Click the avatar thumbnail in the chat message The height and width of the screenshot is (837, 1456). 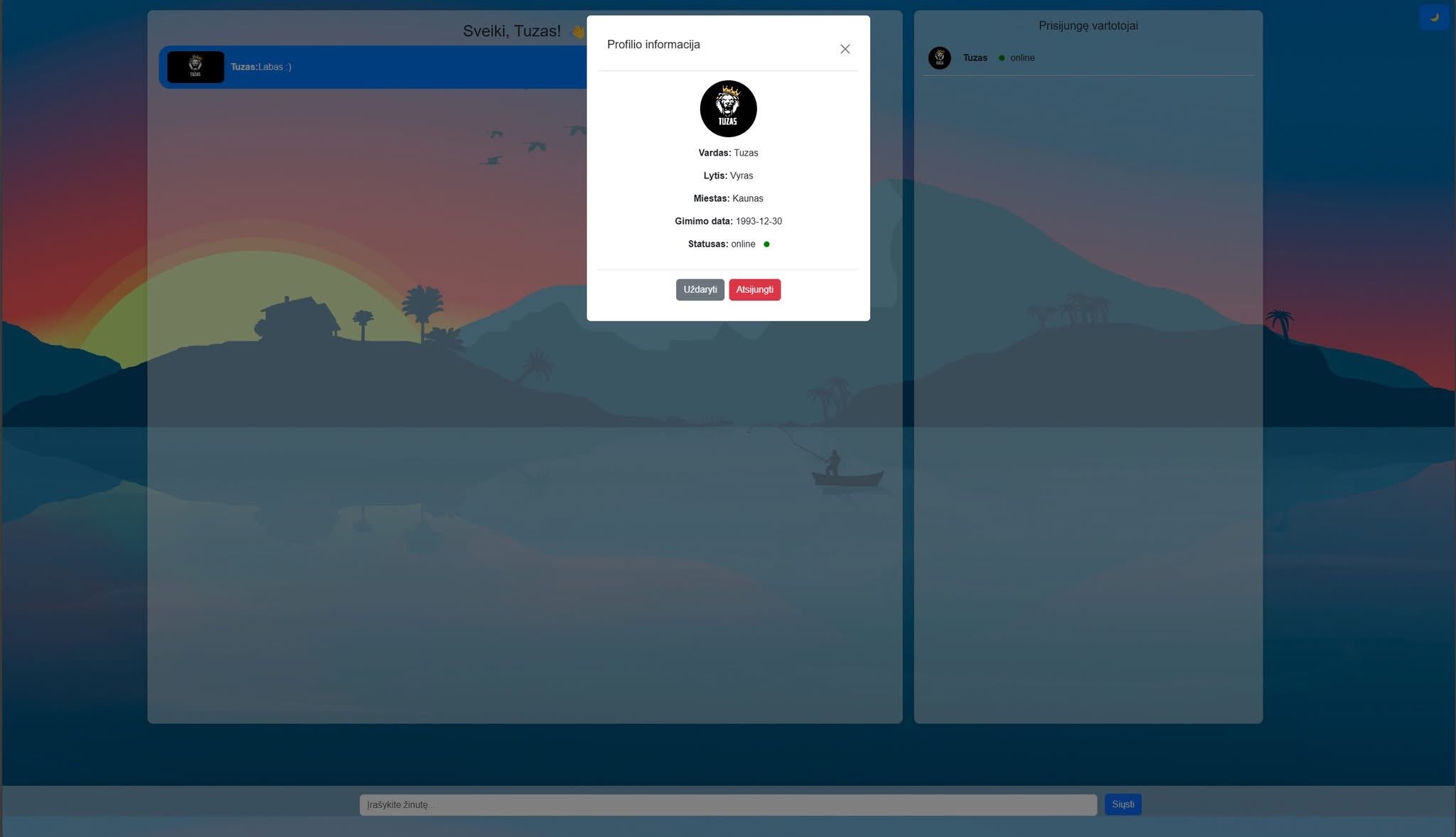click(x=196, y=68)
